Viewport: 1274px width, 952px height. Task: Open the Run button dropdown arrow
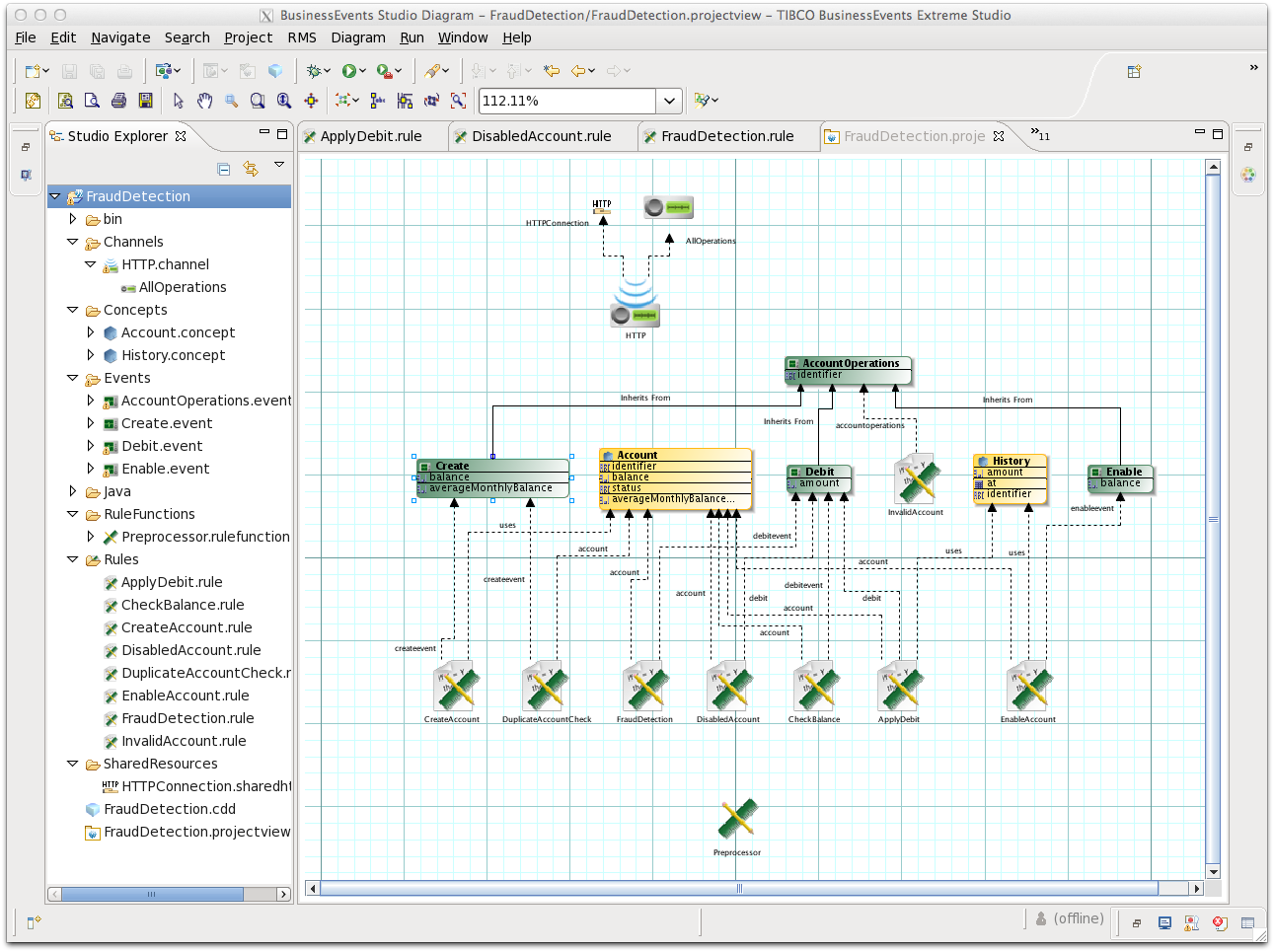click(x=363, y=71)
